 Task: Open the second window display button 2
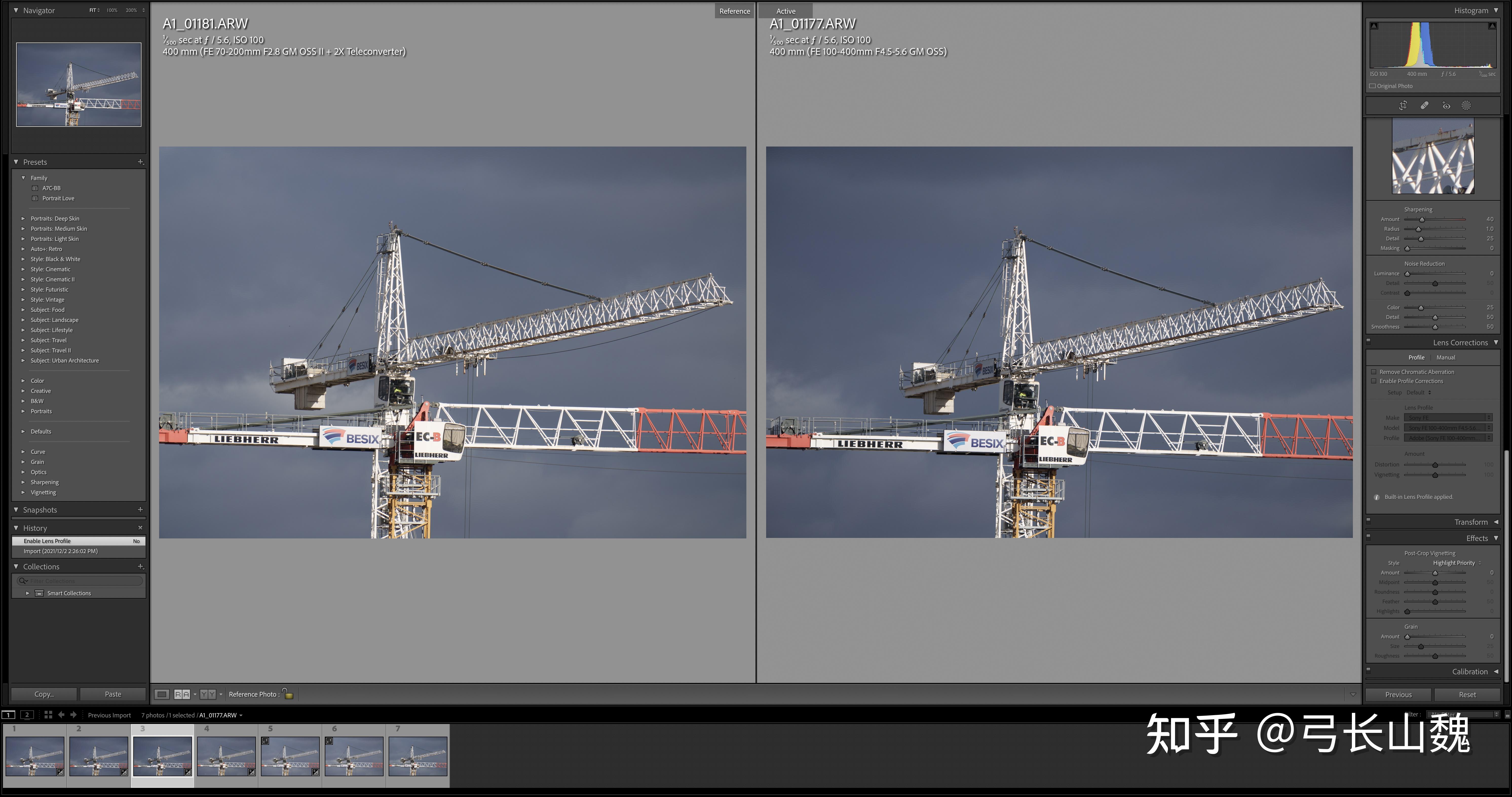click(27, 715)
